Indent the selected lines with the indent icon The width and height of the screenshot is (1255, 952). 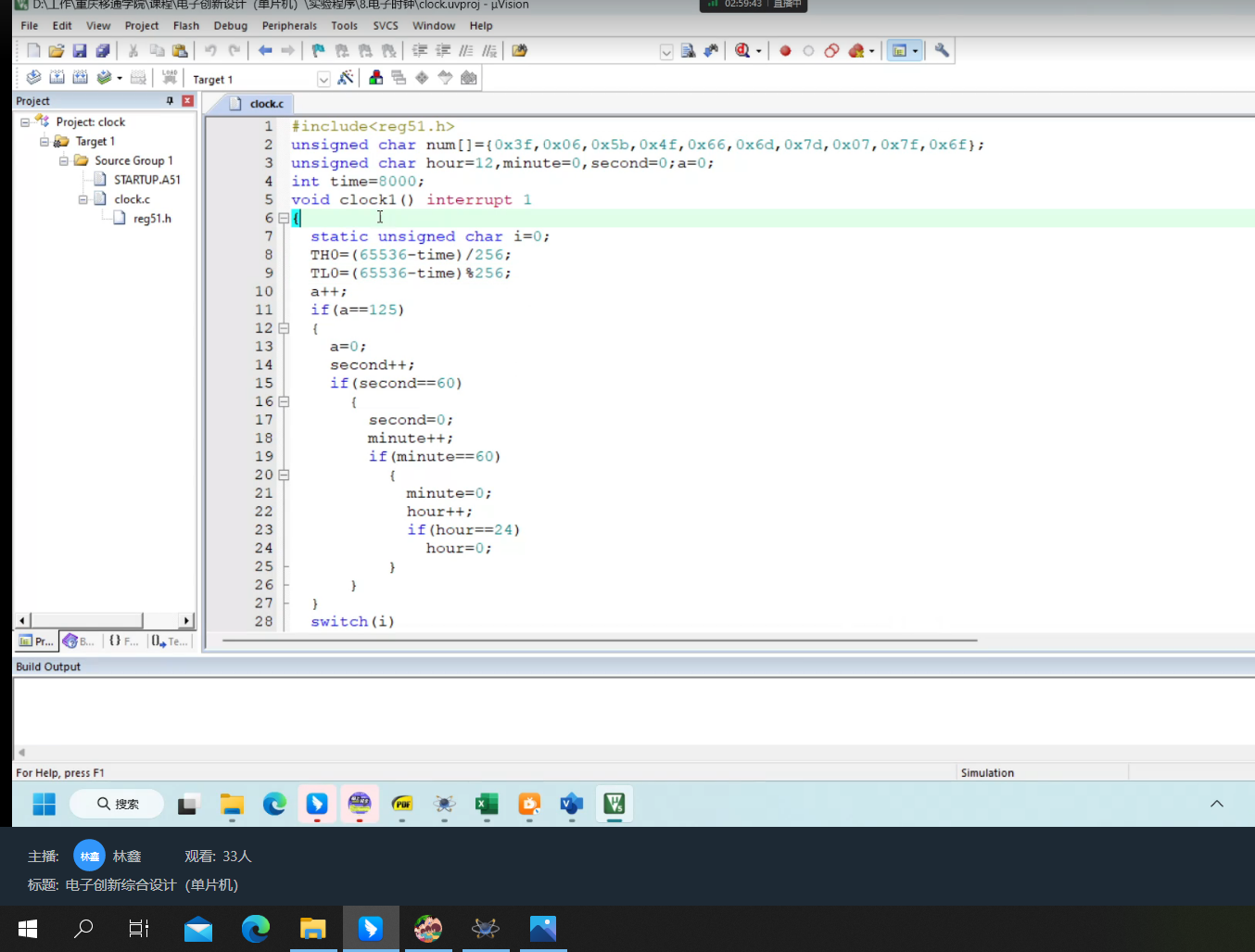(x=420, y=51)
